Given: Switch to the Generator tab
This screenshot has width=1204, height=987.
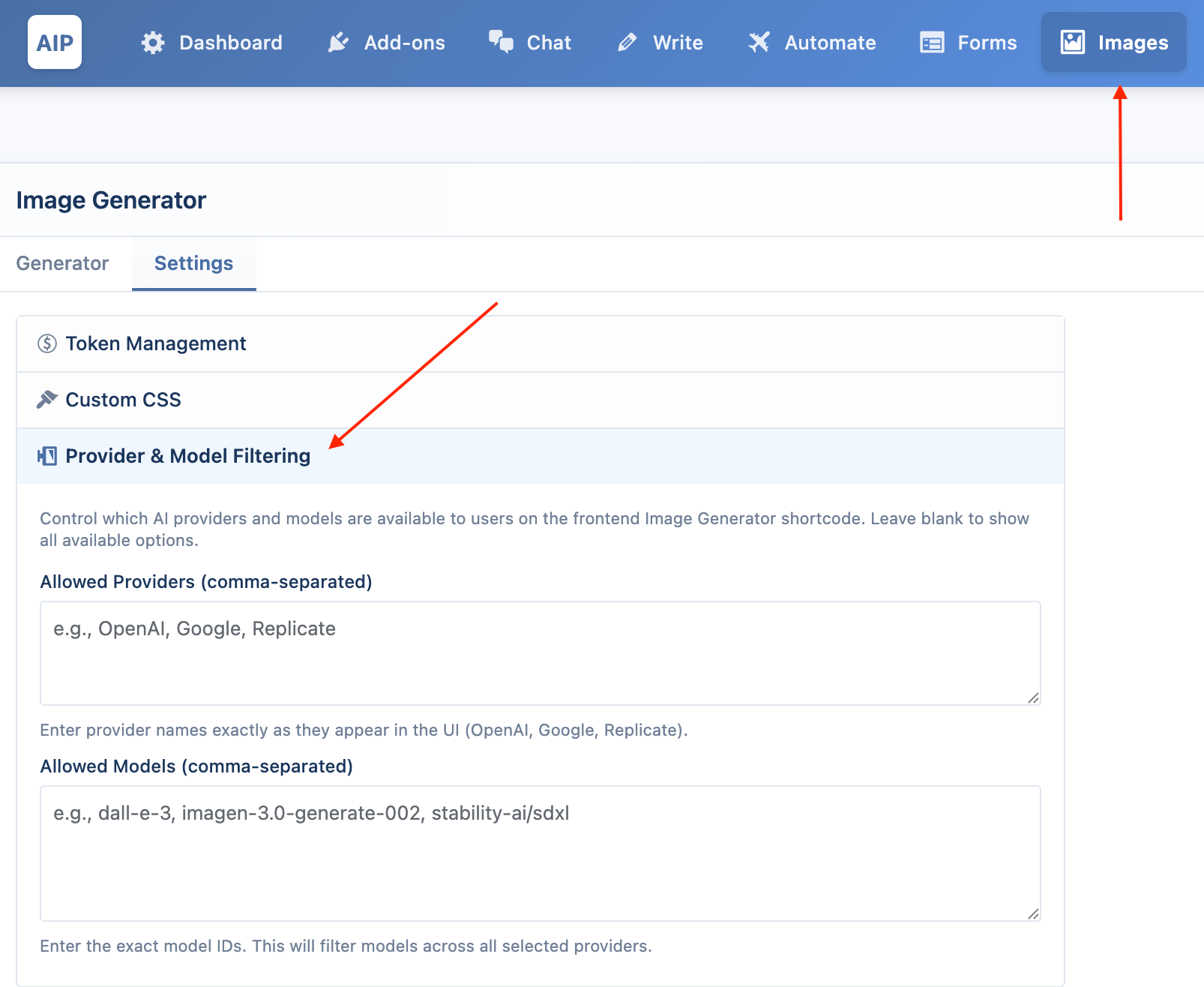Looking at the screenshot, I should [x=63, y=264].
